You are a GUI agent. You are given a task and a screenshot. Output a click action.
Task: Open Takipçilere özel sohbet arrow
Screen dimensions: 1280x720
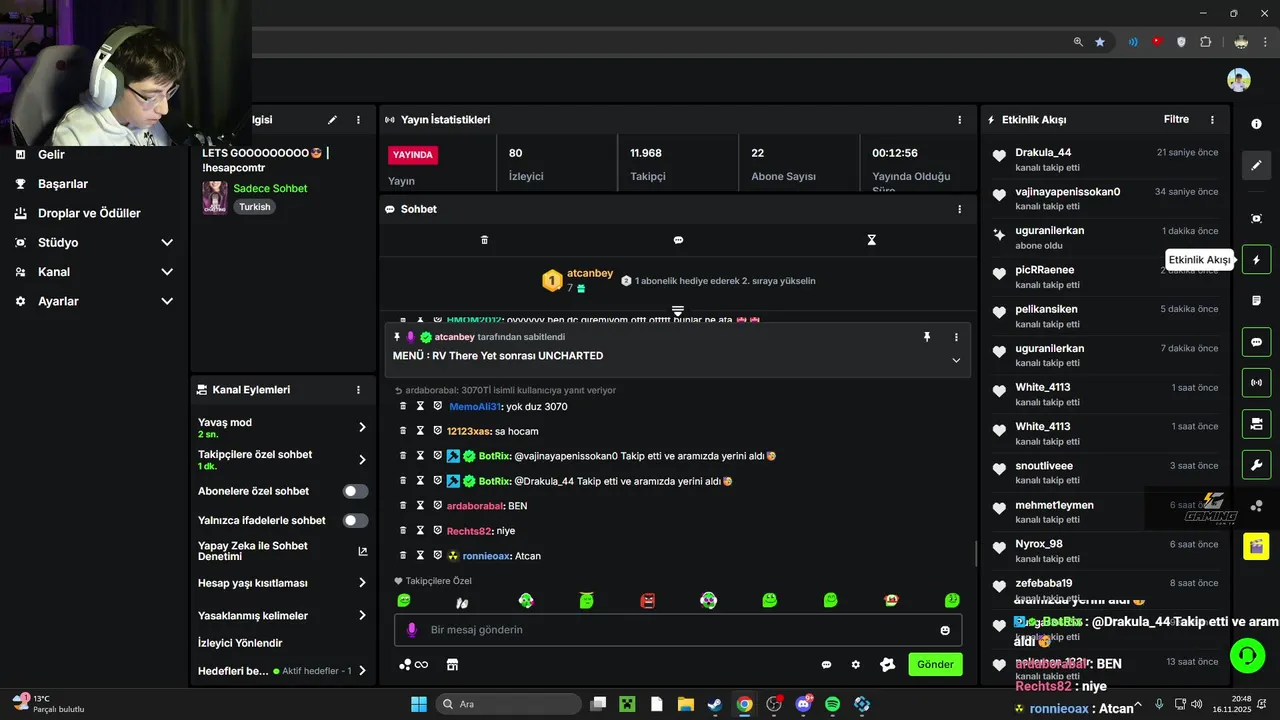[x=362, y=460]
